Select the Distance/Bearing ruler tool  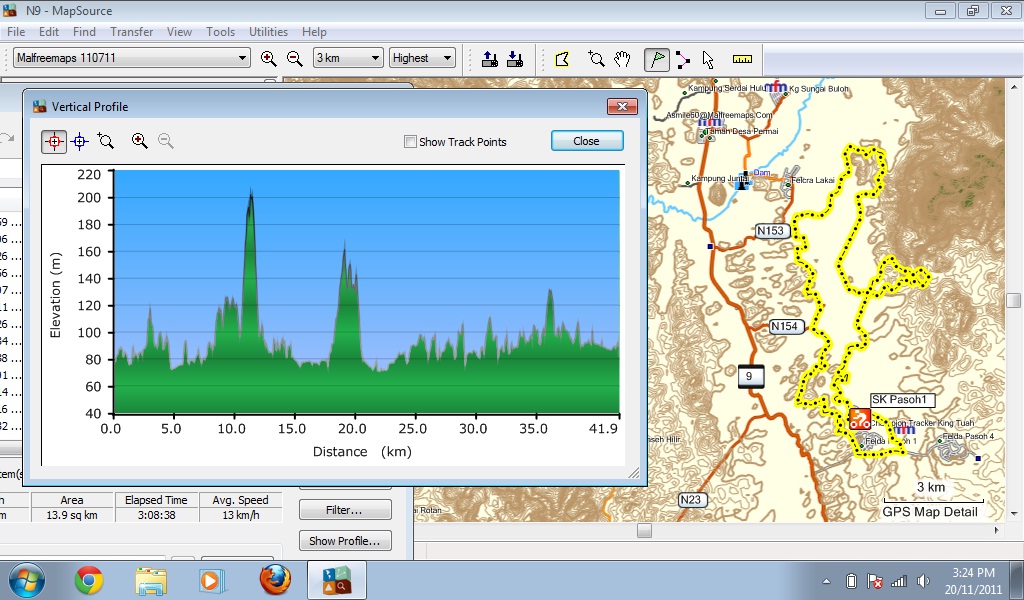742,59
